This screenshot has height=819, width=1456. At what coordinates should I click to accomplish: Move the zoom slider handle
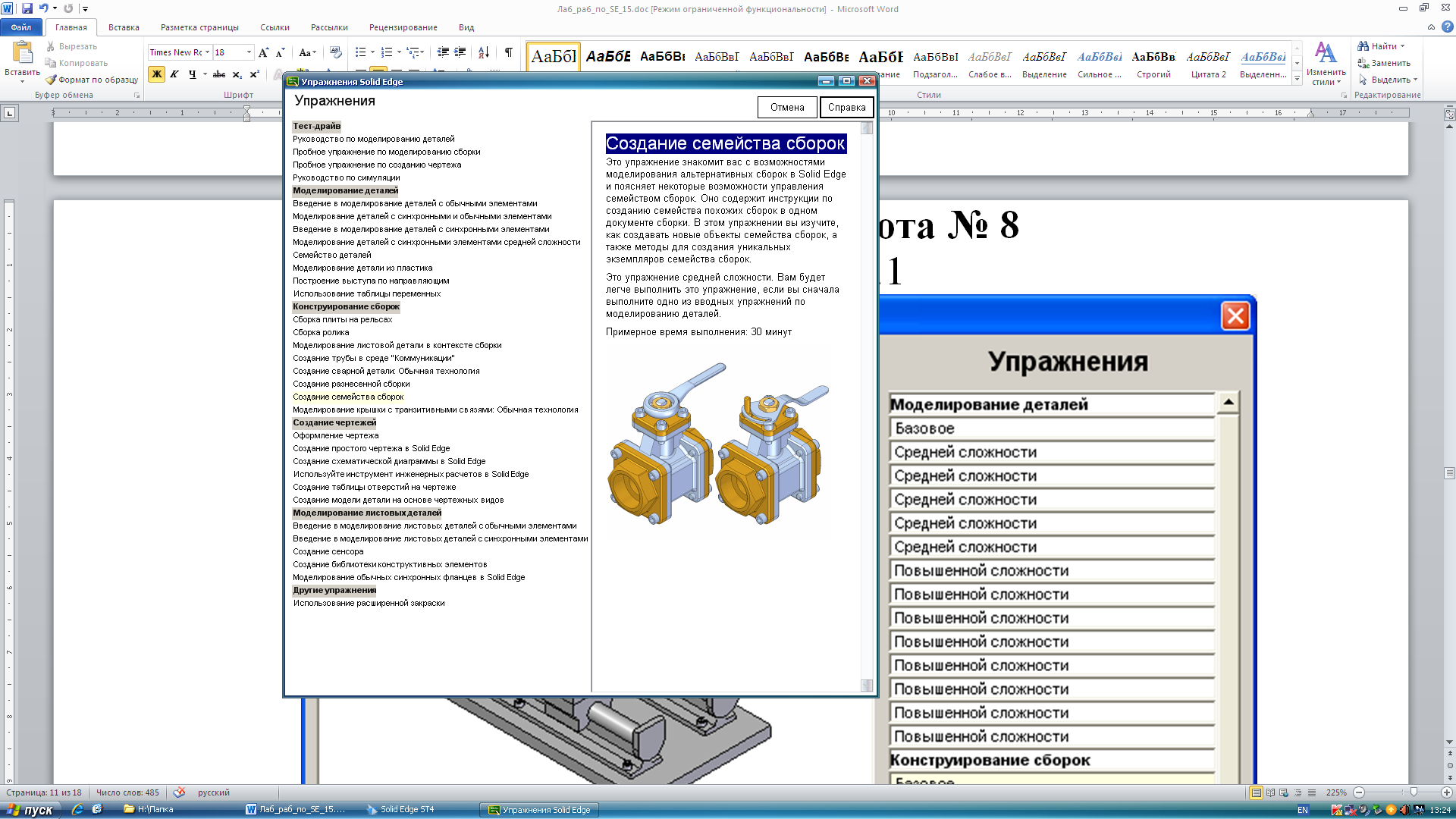click(x=1413, y=792)
